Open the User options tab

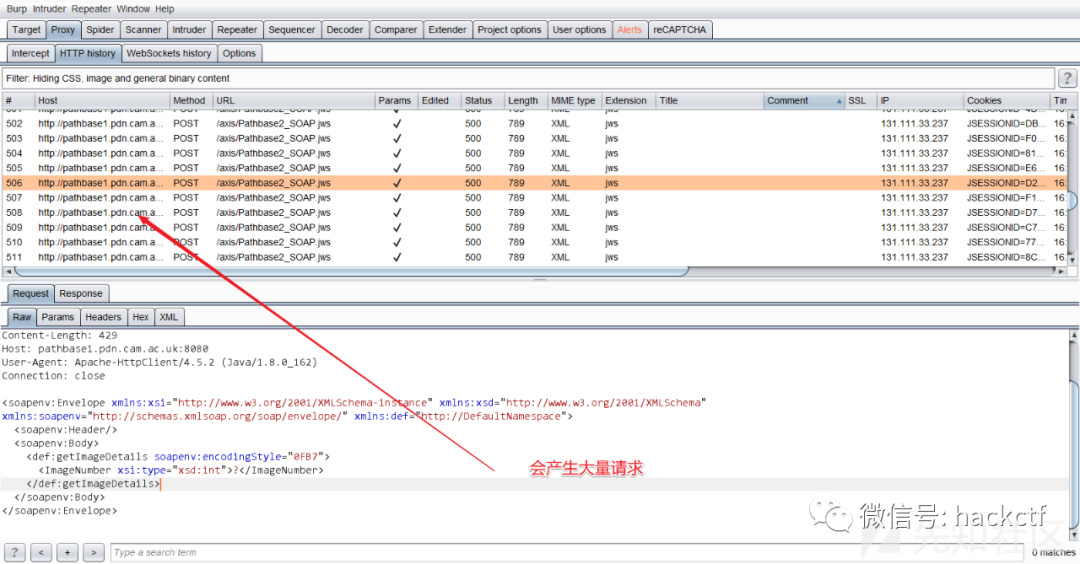pos(579,30)
